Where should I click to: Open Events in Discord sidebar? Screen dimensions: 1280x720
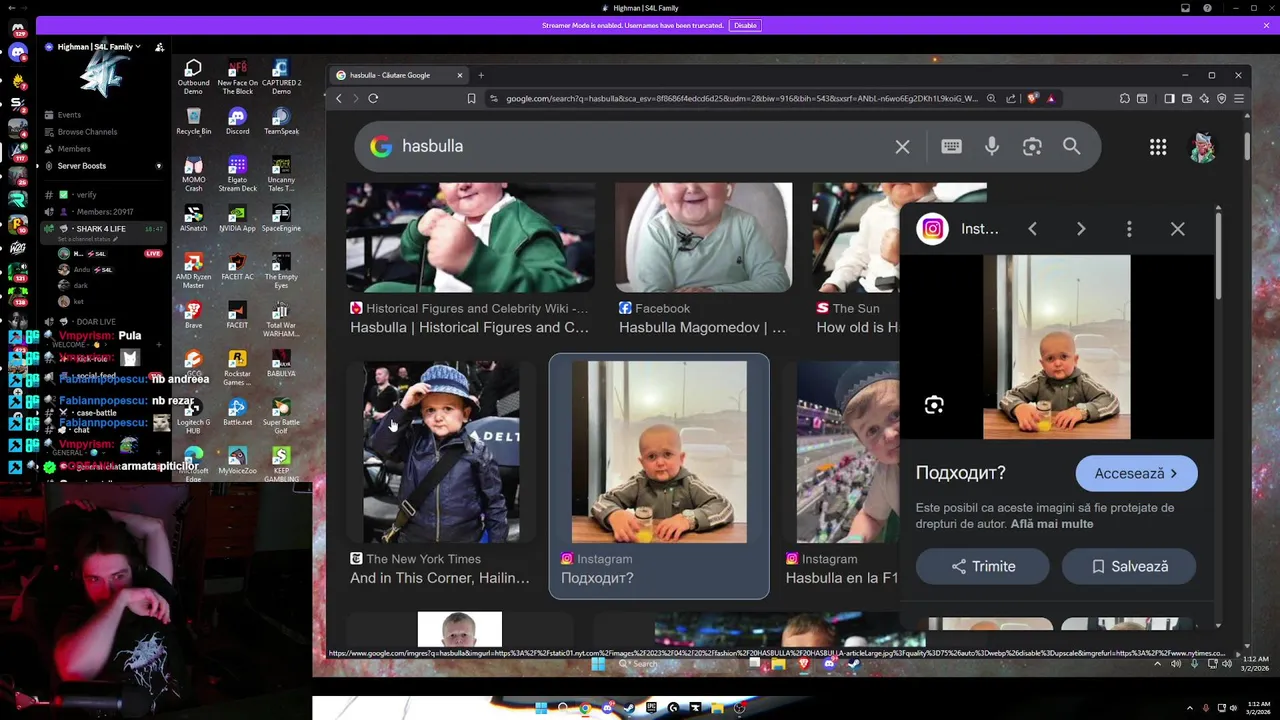click(x=69, y=115)
